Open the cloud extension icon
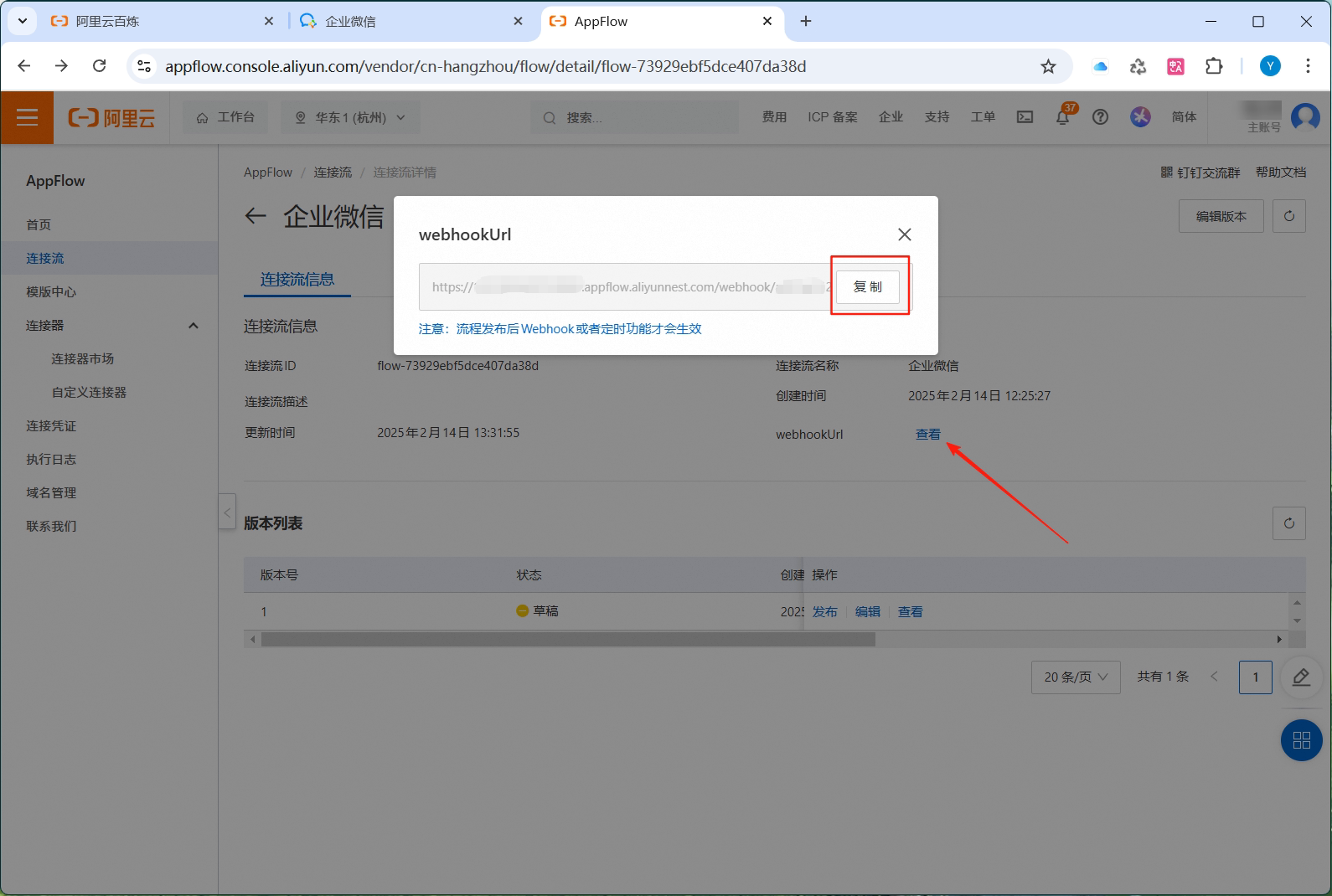The width and height of the screenshot is (1332, 896). click(1101, 66)
